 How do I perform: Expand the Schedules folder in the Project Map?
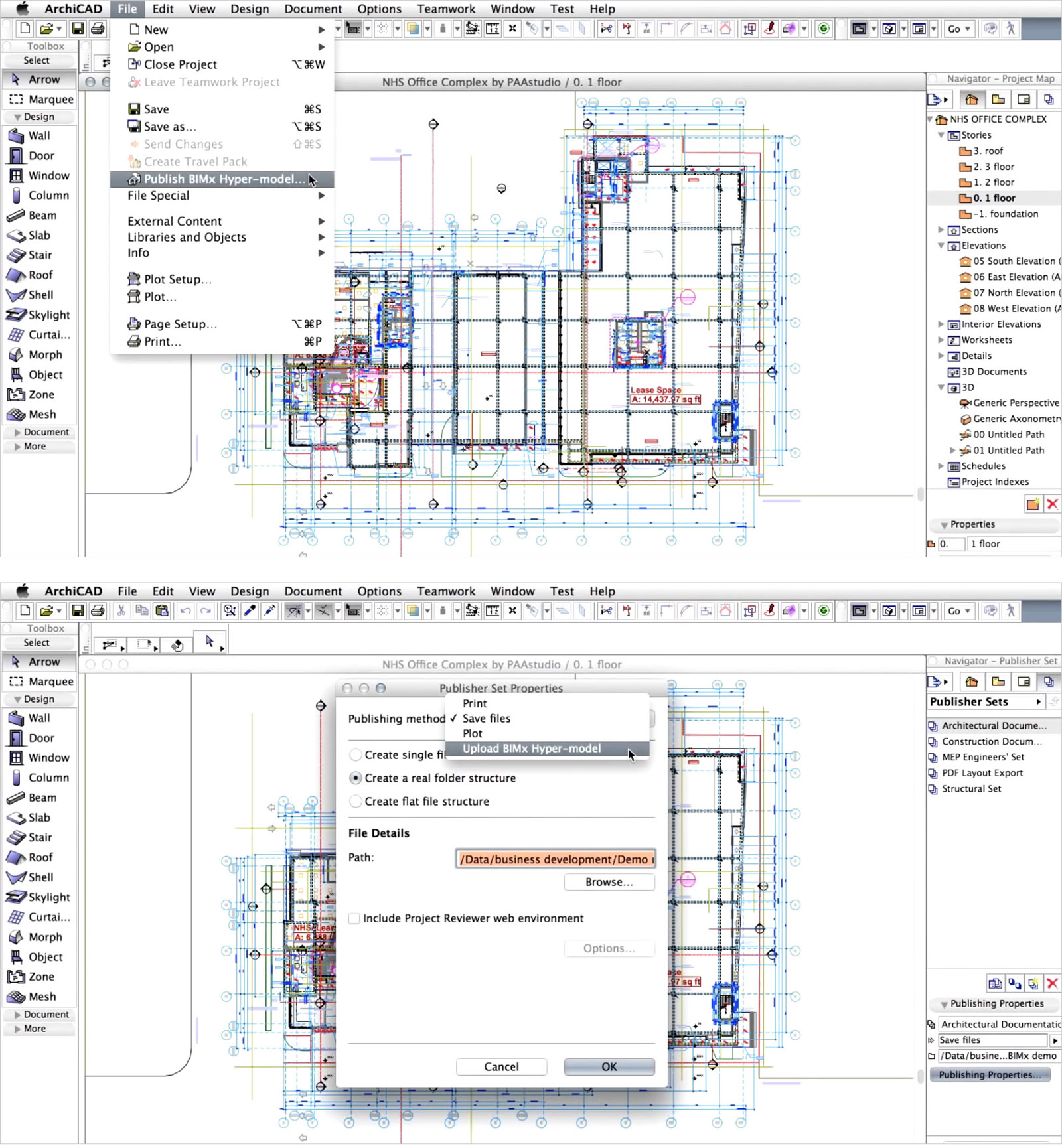click(941, 466)
